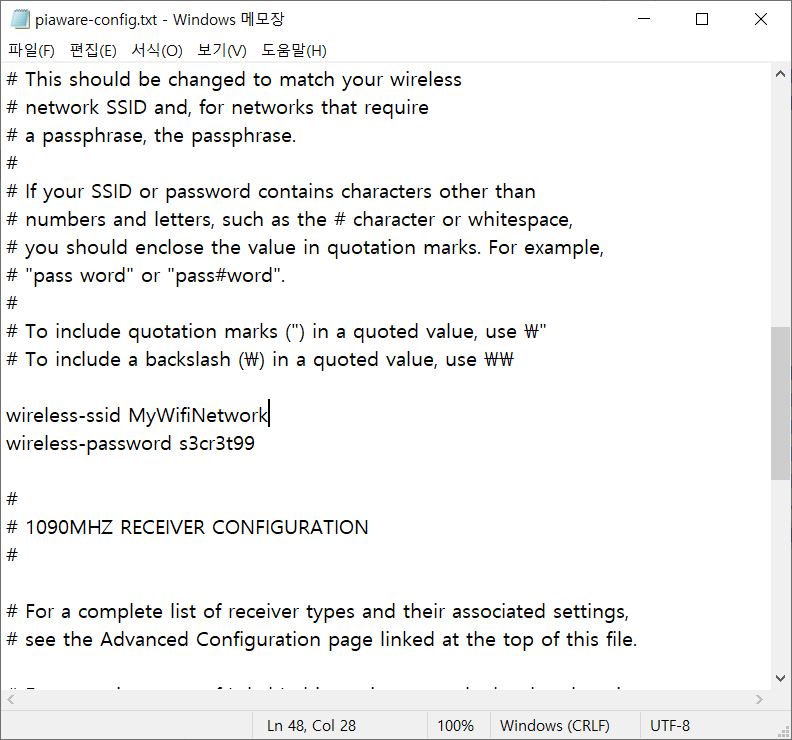Open the 도움말(H) menu
The height and width of the screenshot is (740, 792).
pos(293,50)
